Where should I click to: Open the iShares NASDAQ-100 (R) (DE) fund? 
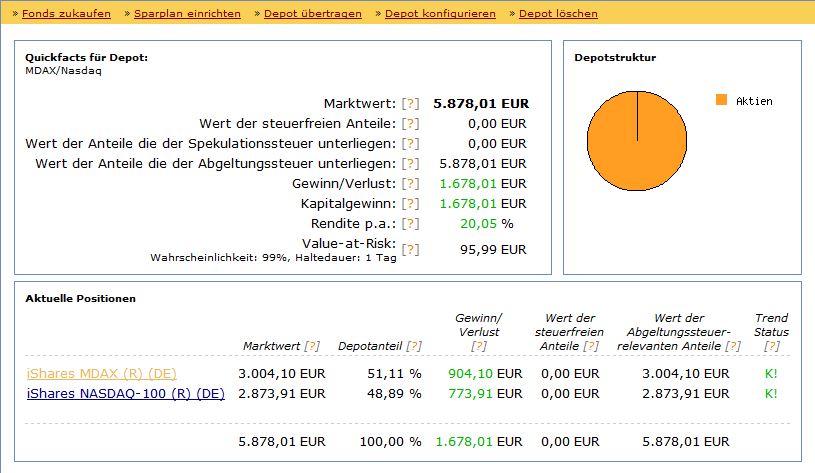coord(126,393)
